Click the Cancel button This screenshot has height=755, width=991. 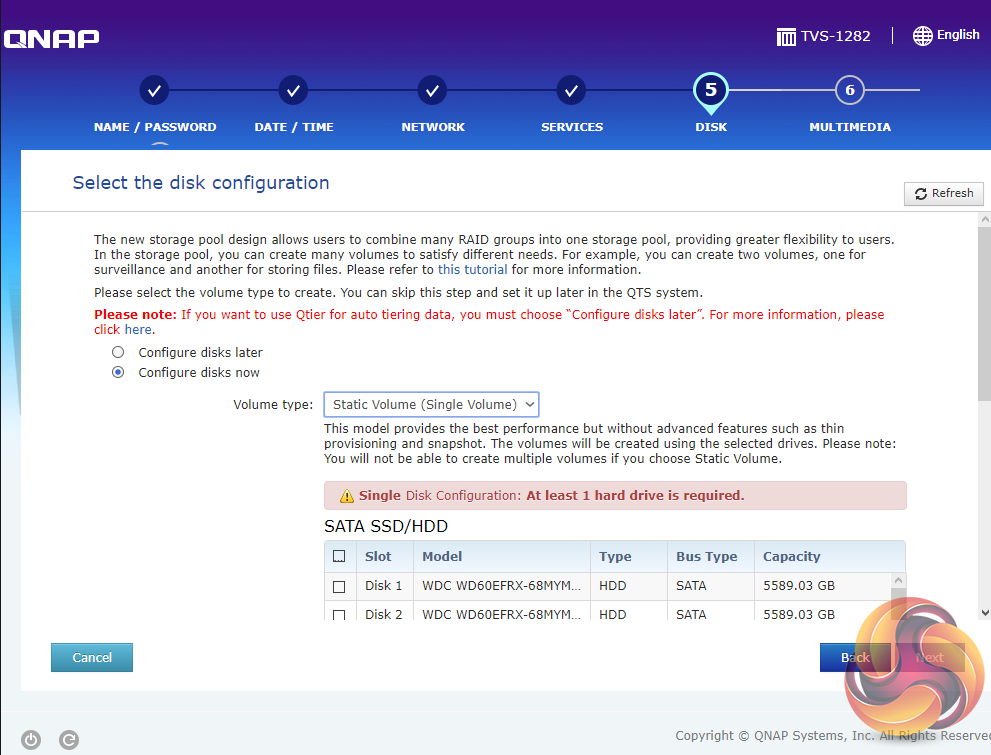click(x=92, y=657)
